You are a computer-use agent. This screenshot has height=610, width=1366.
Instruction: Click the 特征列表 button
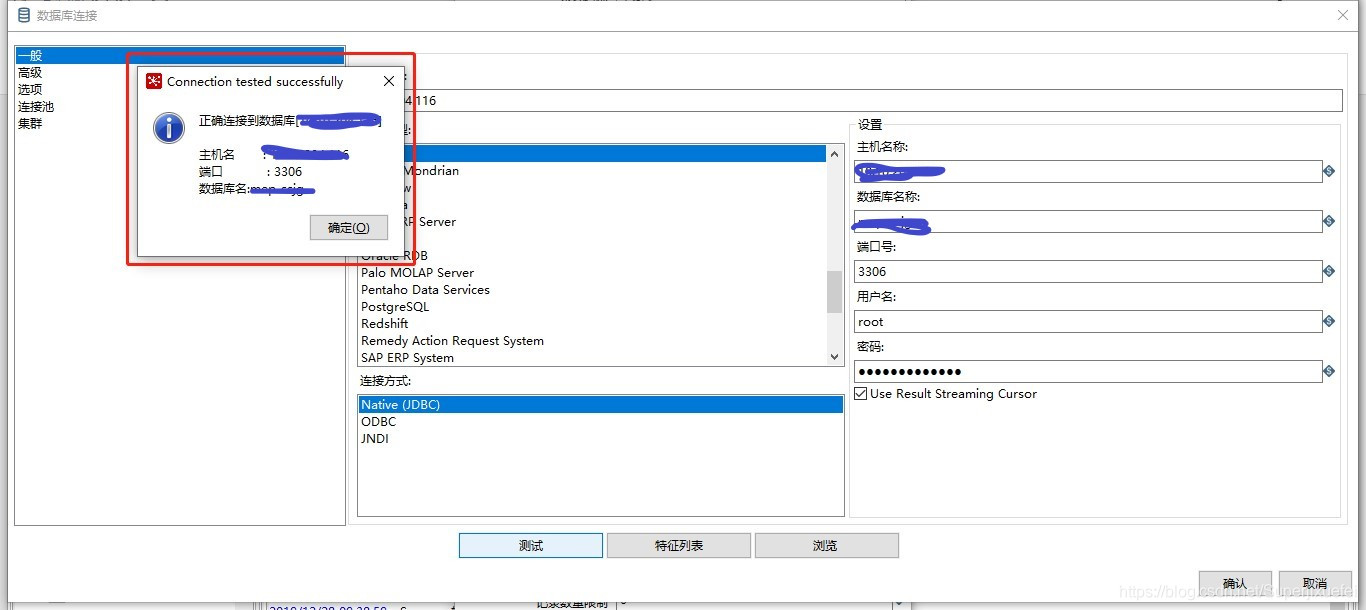tap(679, 545)
